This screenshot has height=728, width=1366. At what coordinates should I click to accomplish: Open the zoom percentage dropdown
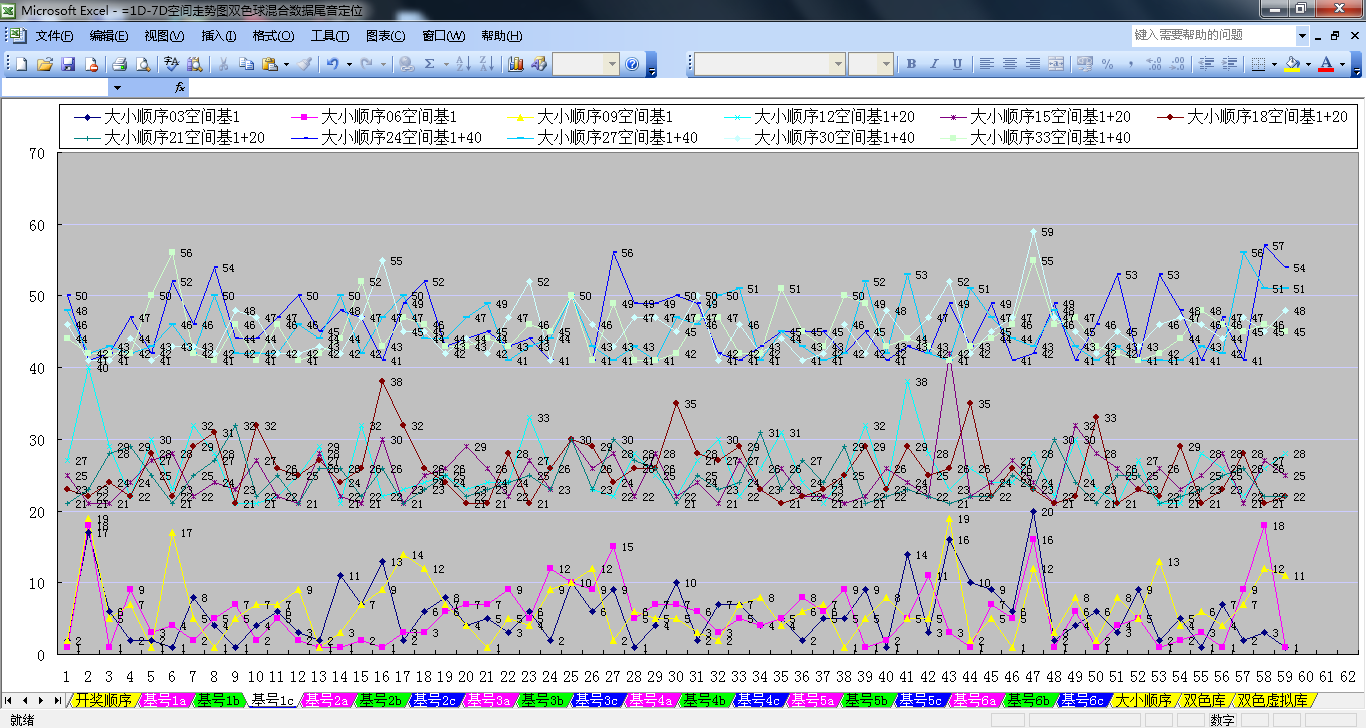[x=612, y=64]
